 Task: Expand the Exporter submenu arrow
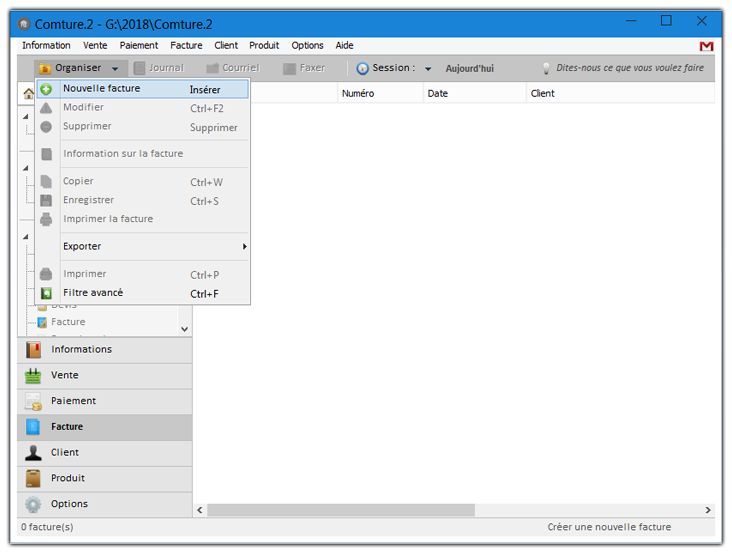pyautogui.click(x=244, y=246)
